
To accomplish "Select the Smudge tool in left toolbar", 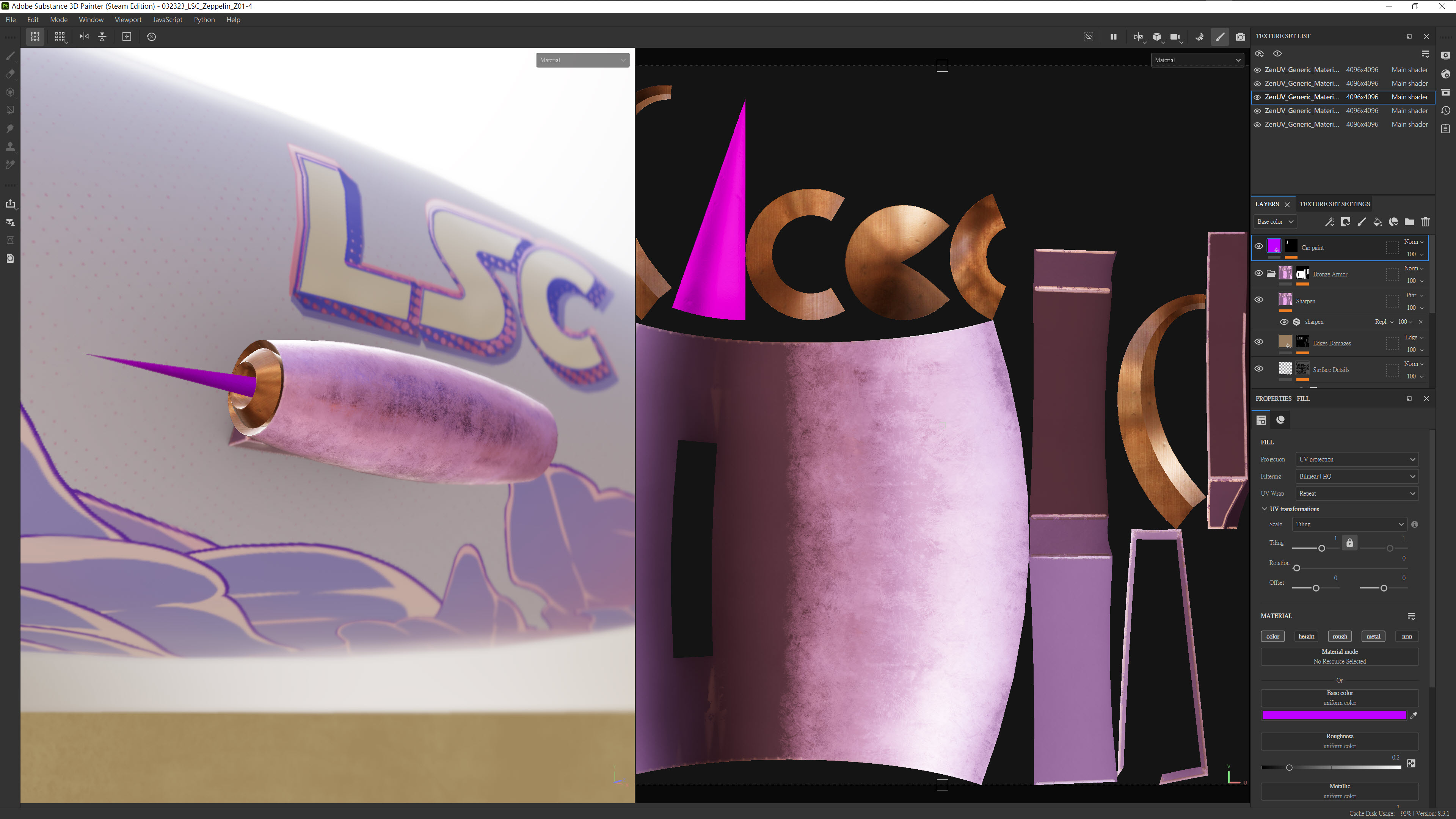I will [10, 128].
